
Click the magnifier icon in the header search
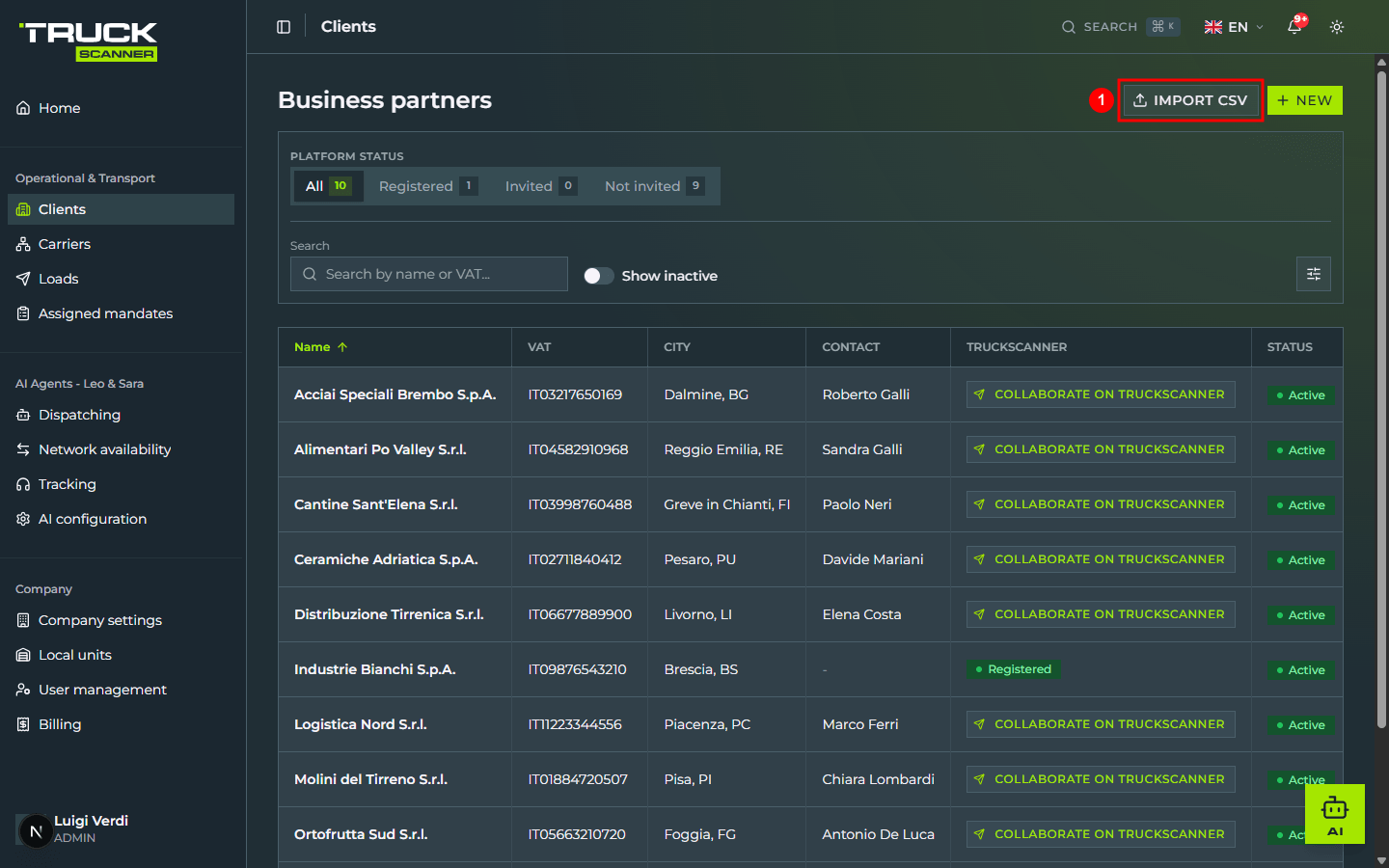[1069, 27]
